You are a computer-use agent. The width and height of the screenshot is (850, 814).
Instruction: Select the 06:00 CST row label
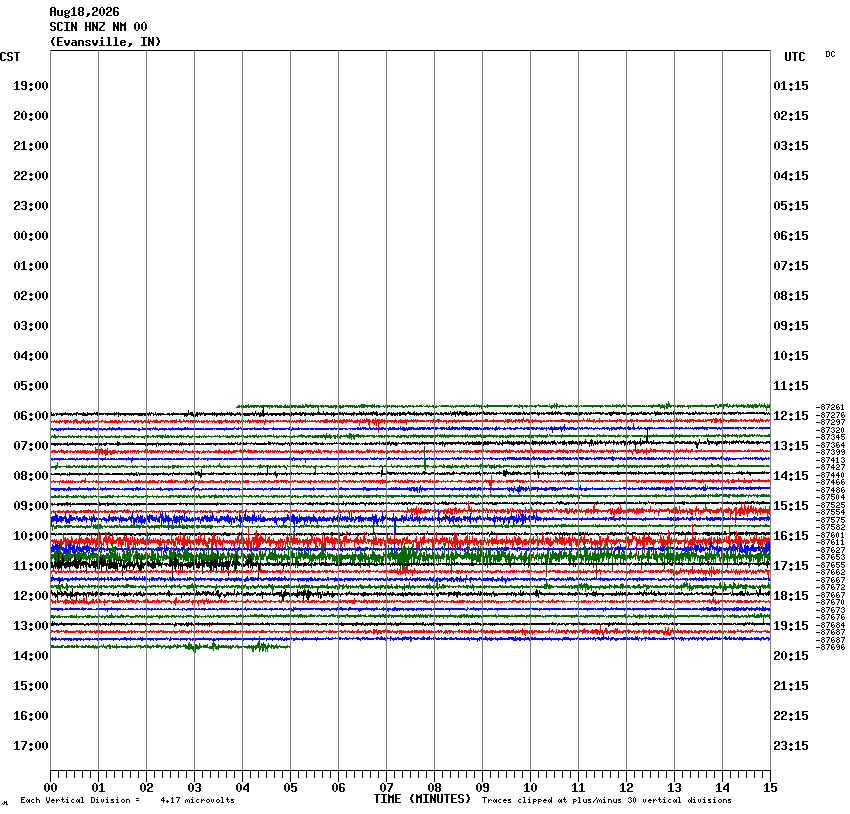pos(31,416)
